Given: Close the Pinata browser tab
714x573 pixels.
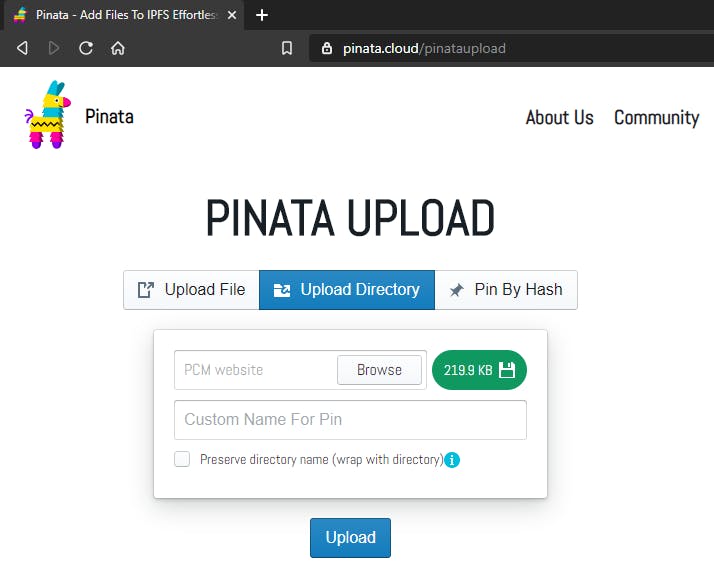Looking at the screenshot, I should [x=232, y=15].
